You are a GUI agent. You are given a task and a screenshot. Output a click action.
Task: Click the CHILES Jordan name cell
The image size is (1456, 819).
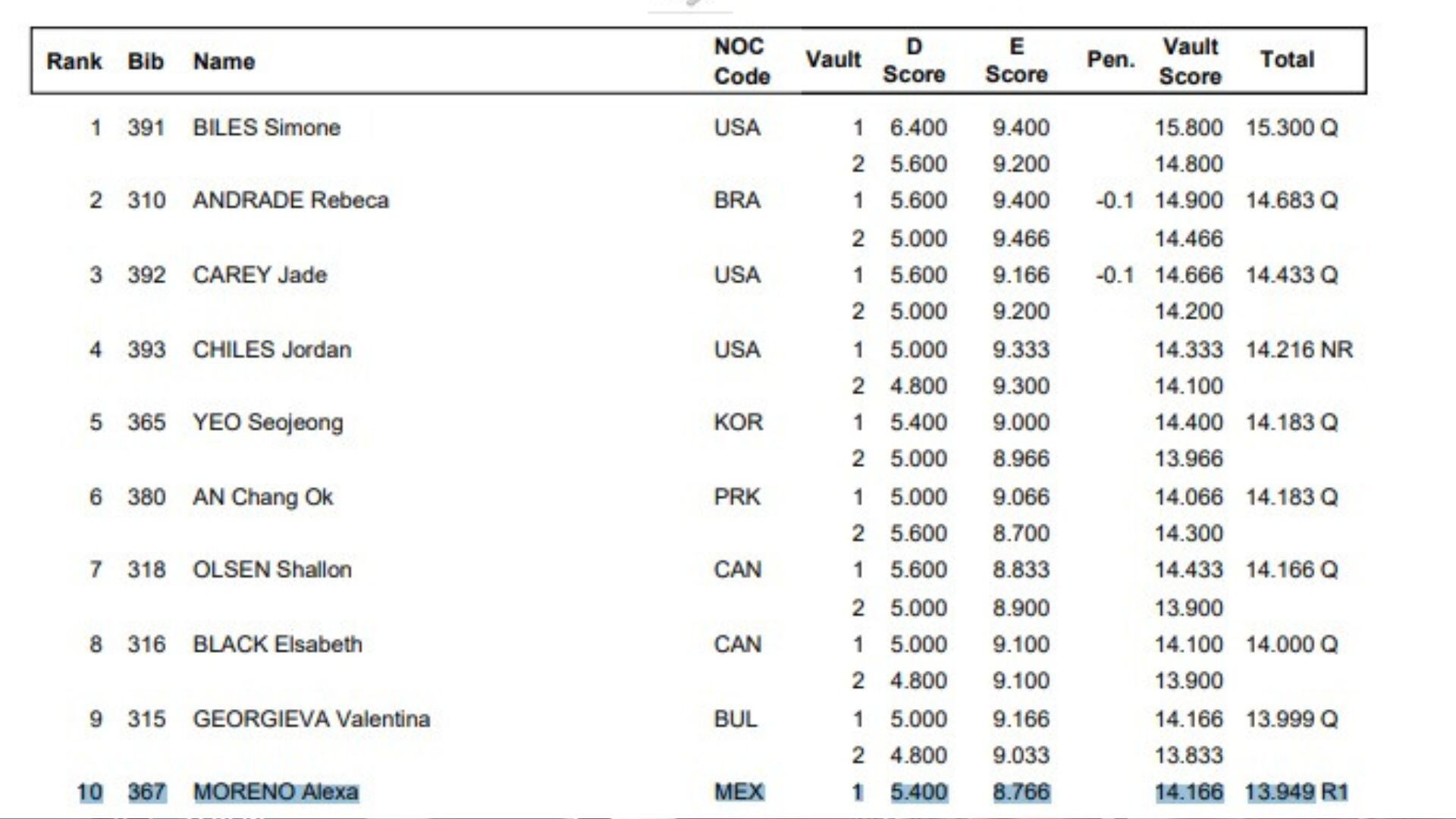tap(271, 350)
